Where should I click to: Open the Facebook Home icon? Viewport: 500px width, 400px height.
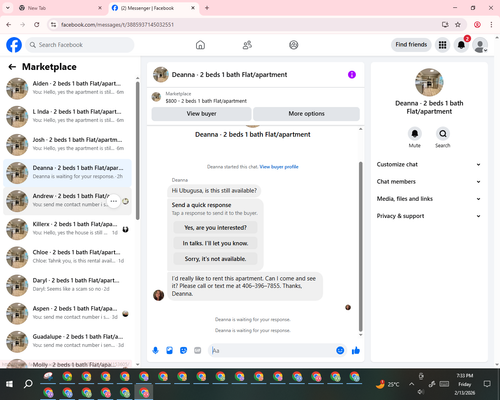point(200,45)
